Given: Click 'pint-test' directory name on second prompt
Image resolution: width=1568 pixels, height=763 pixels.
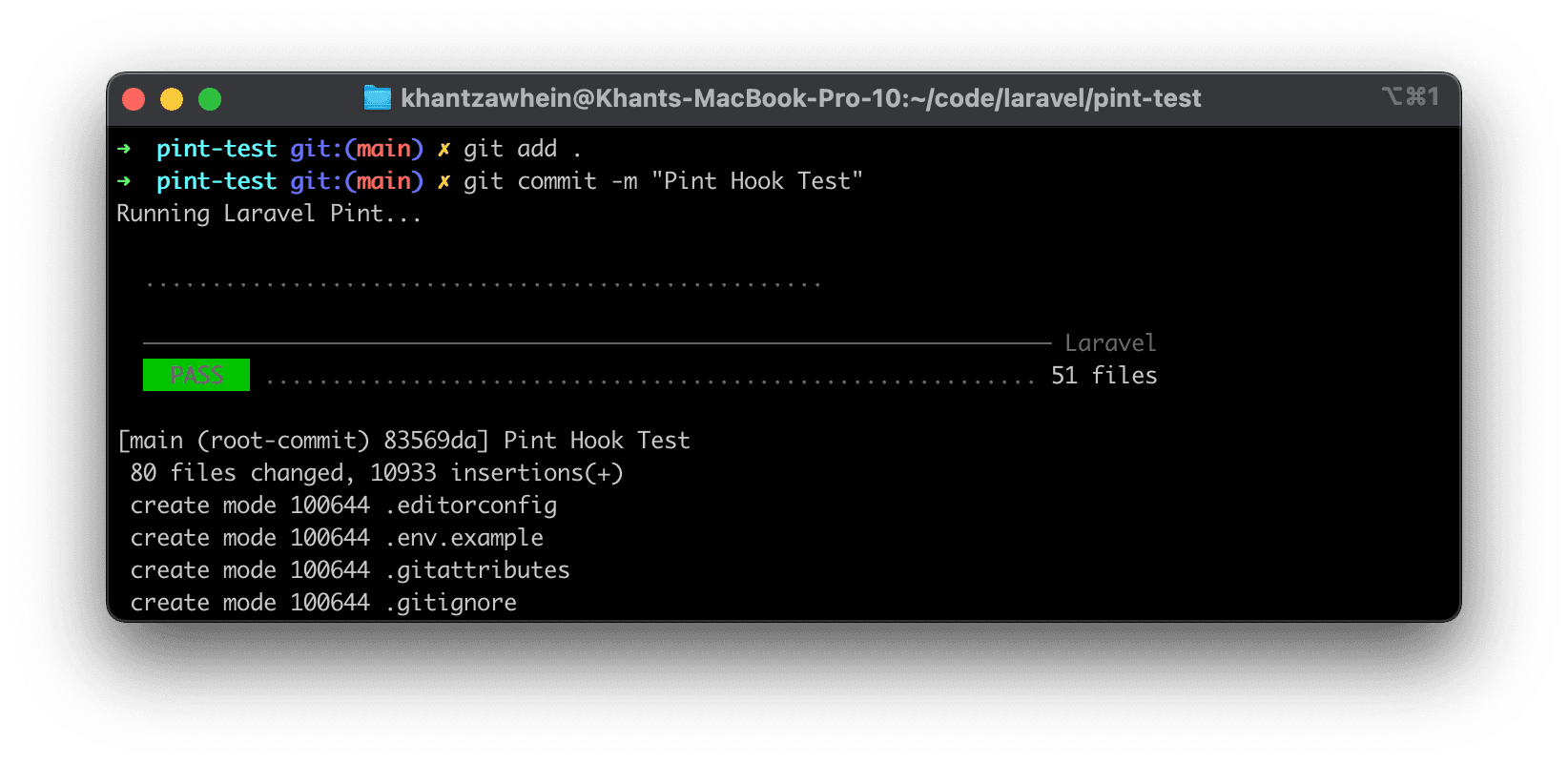Looking at the screenshot, I should (x=217, y=181).
